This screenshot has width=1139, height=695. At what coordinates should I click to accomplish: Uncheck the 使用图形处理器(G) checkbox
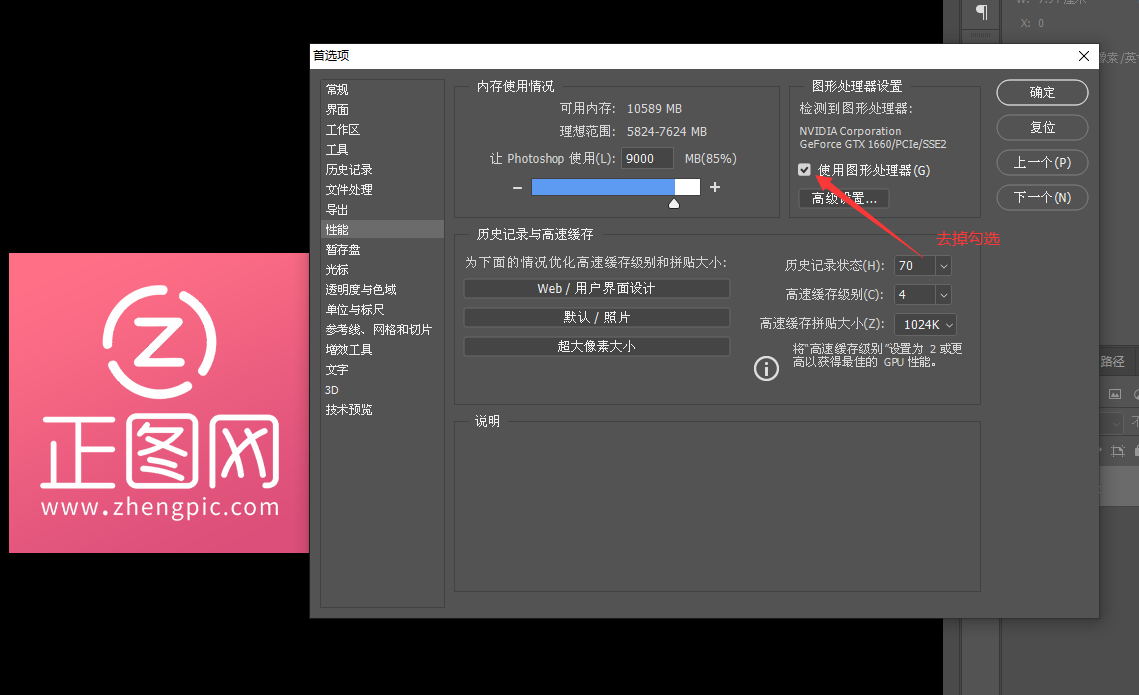click(x=804, y=170)
